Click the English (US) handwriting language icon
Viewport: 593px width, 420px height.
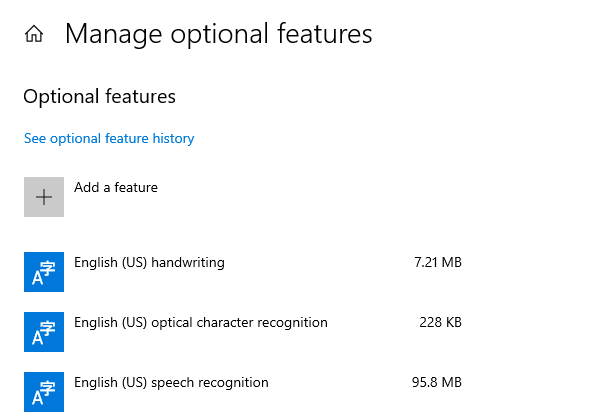click(x=44, y=272)
